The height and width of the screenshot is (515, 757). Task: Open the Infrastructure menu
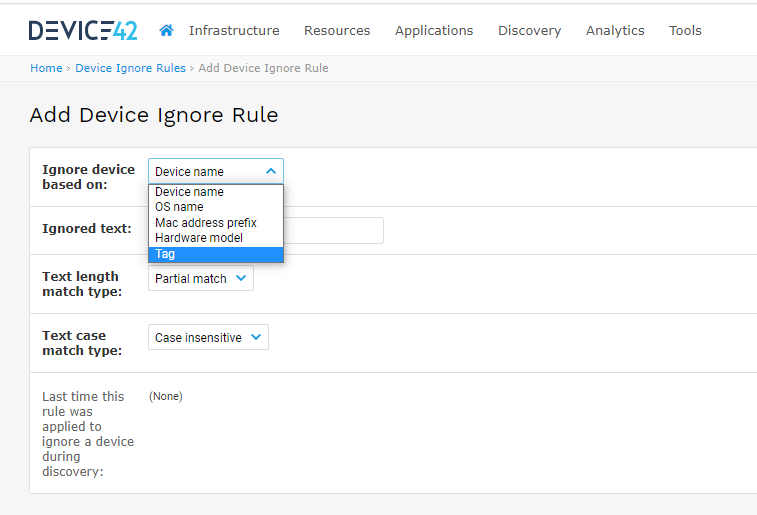tap(234, 30)
